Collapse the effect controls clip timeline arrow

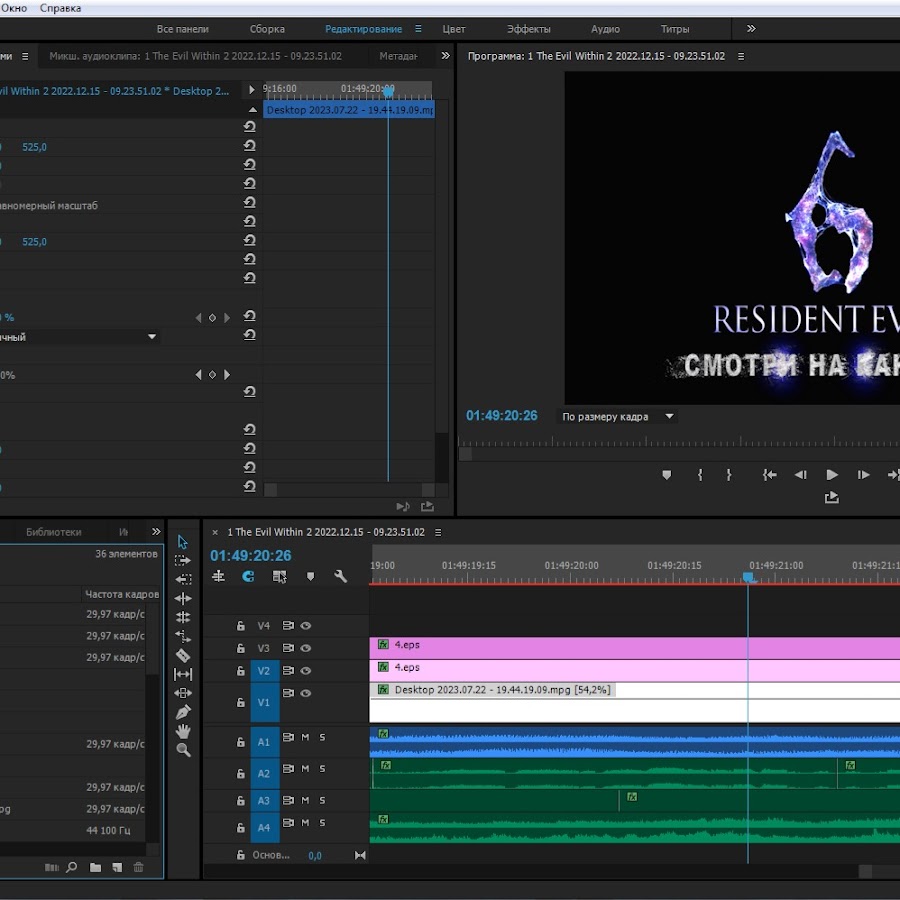coord(253,109)
